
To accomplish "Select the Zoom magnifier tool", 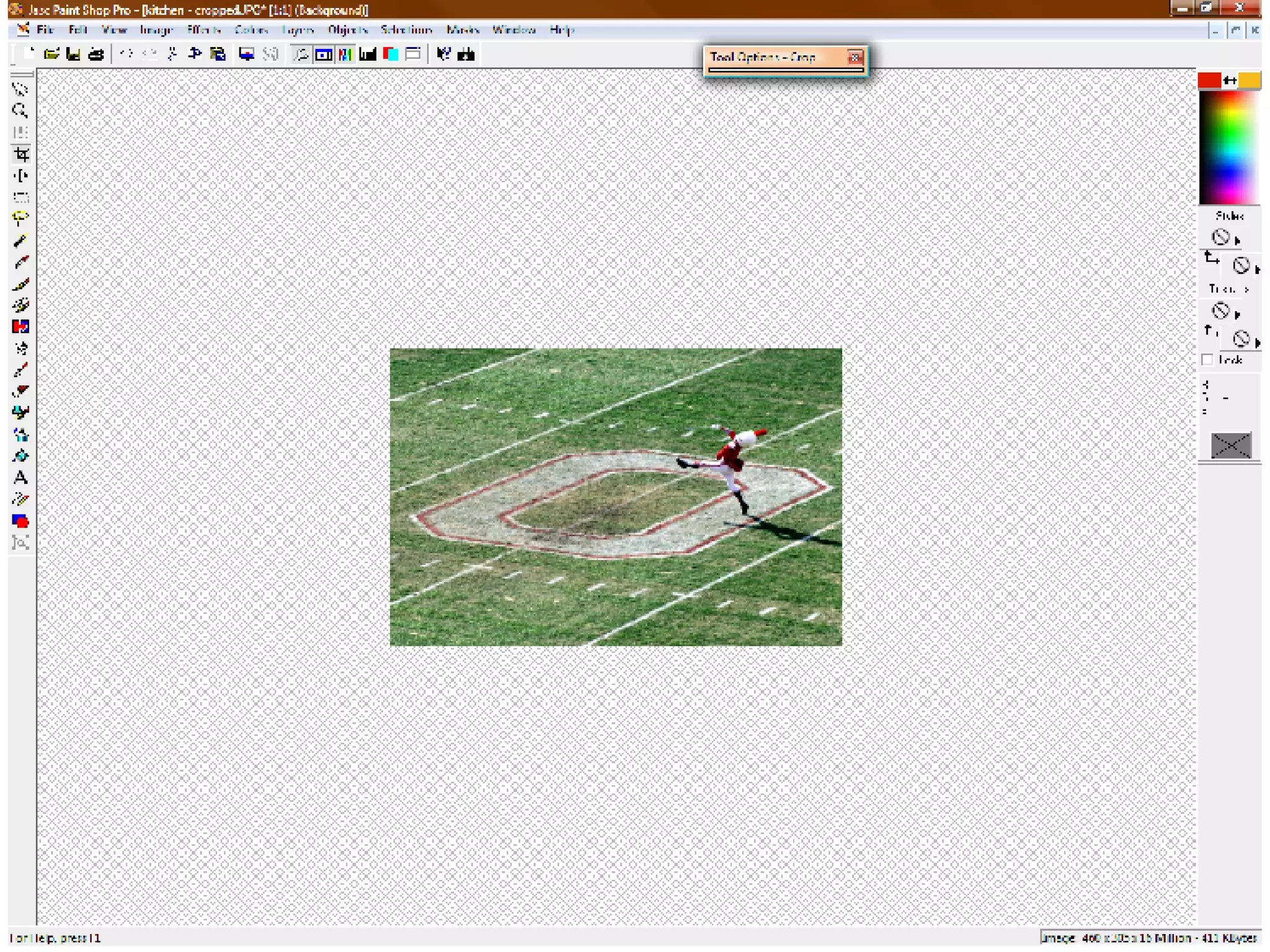I will 20,111.
